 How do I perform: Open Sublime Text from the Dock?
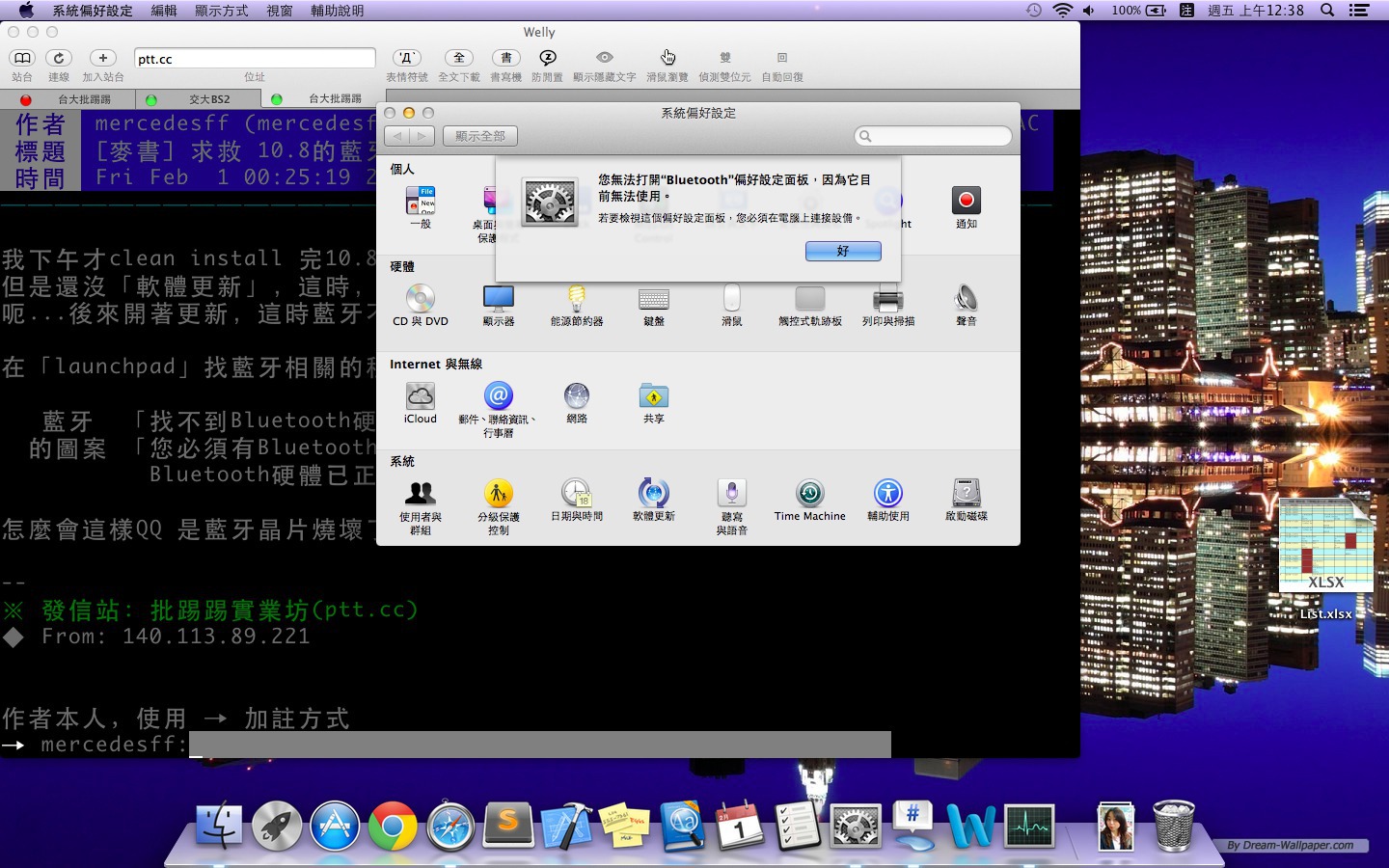pos(508,827)
